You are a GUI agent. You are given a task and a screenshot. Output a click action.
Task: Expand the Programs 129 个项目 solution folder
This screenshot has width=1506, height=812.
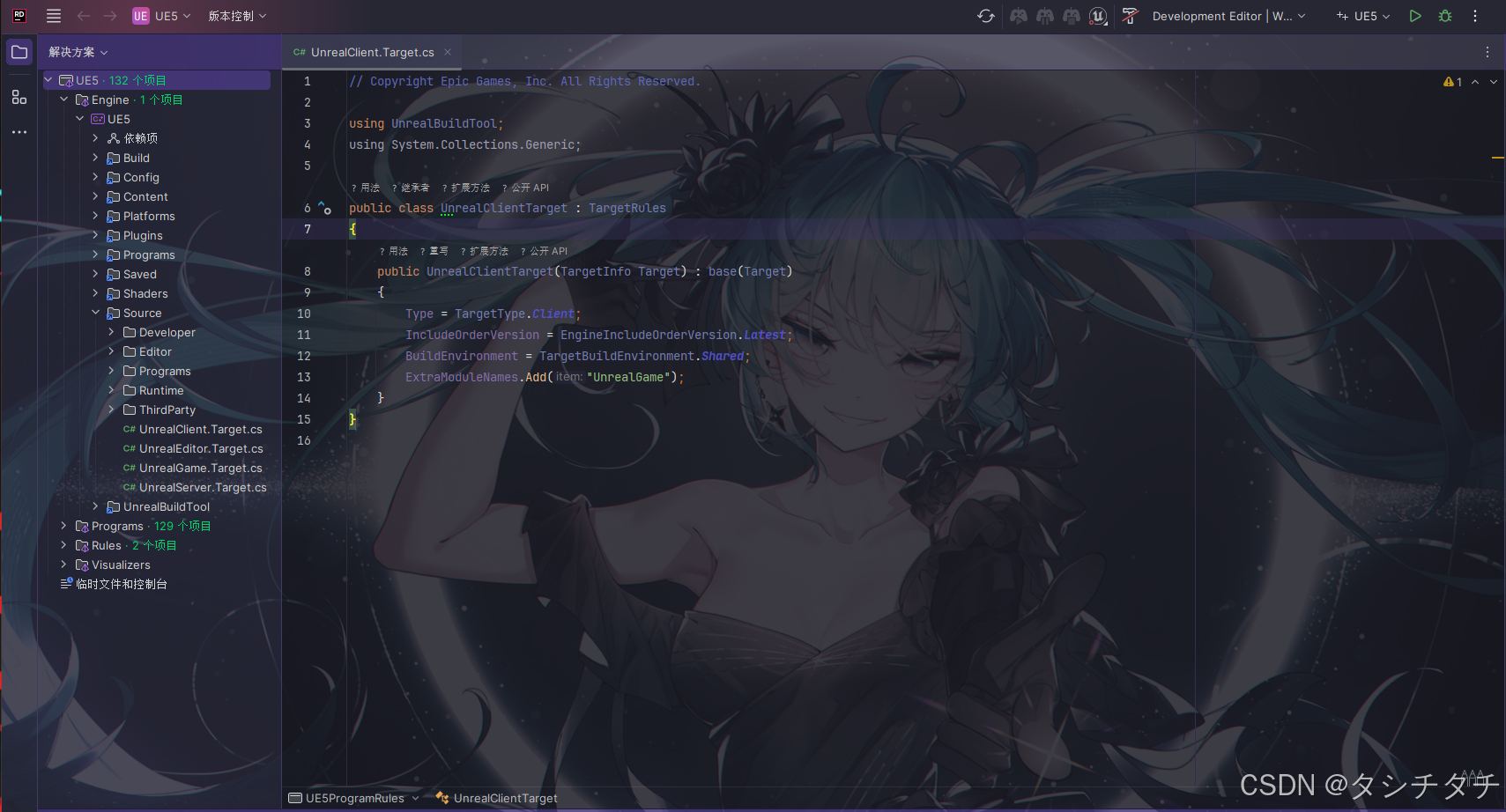coord(64,526)
